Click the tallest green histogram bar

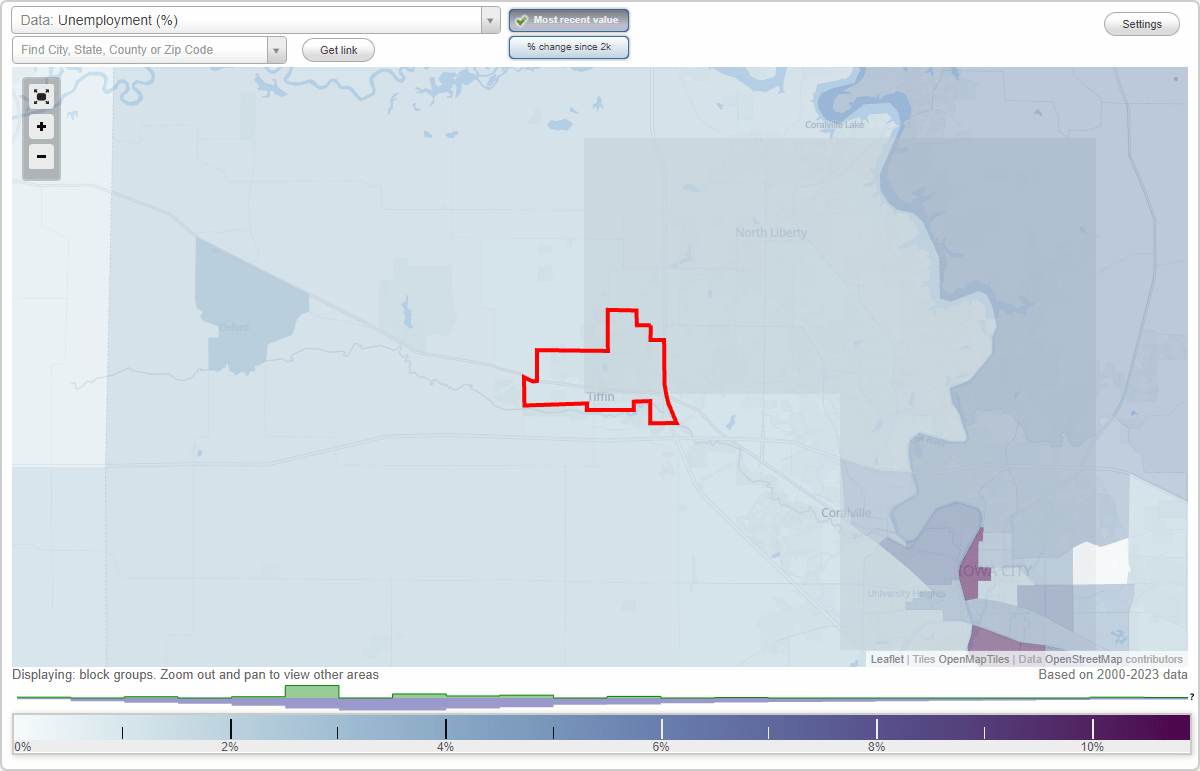(x=312, y=691)
